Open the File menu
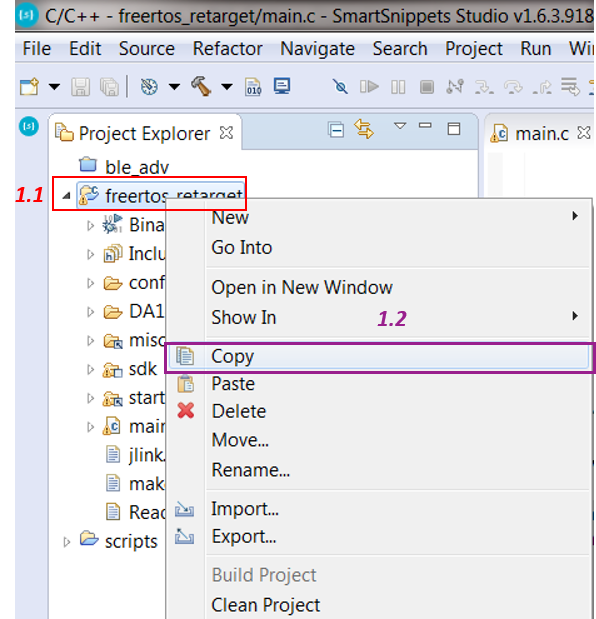Image resolution: width=596 pixels, height=619 pixels. pyautogui.click(x=37, y=49)
